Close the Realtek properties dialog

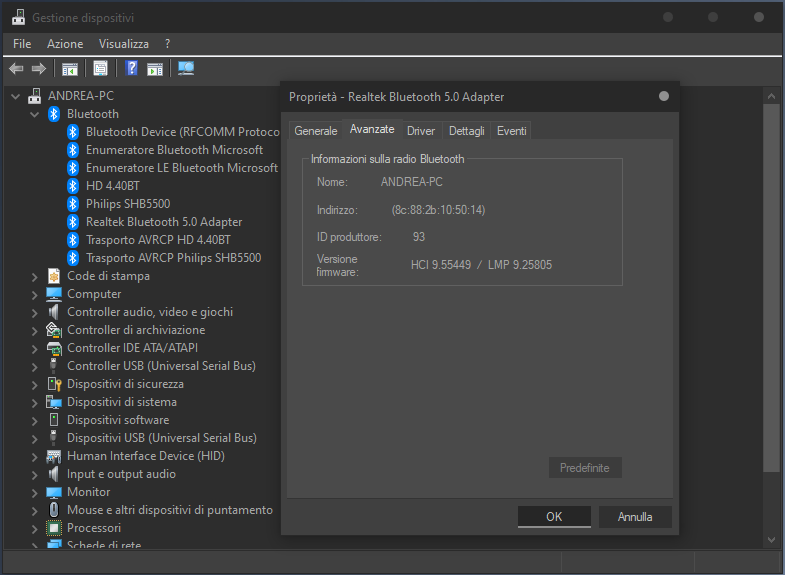point(664,96)
